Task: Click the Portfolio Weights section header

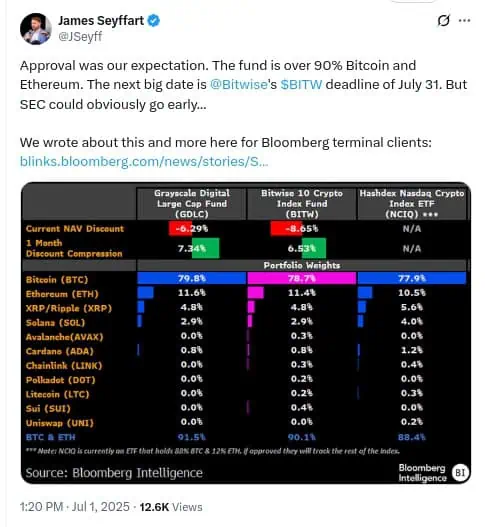Action: pos(301,266)
